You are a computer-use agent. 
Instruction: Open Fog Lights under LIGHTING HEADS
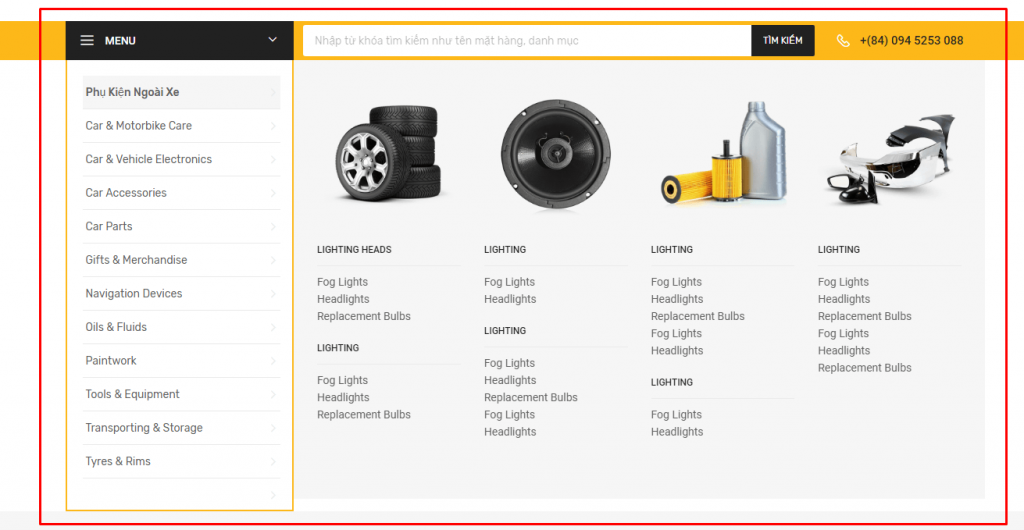pyautogui.click(x=342, y=282)
